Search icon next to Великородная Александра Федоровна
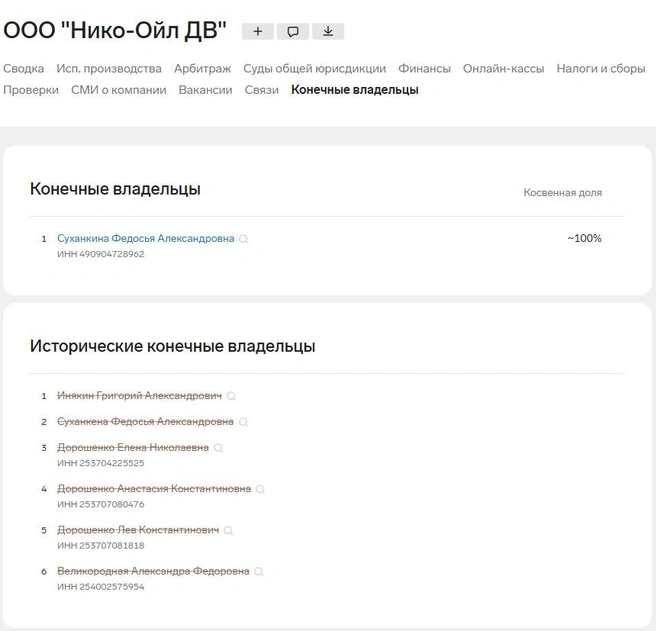 pyautogui.click(x=259, y=572)
